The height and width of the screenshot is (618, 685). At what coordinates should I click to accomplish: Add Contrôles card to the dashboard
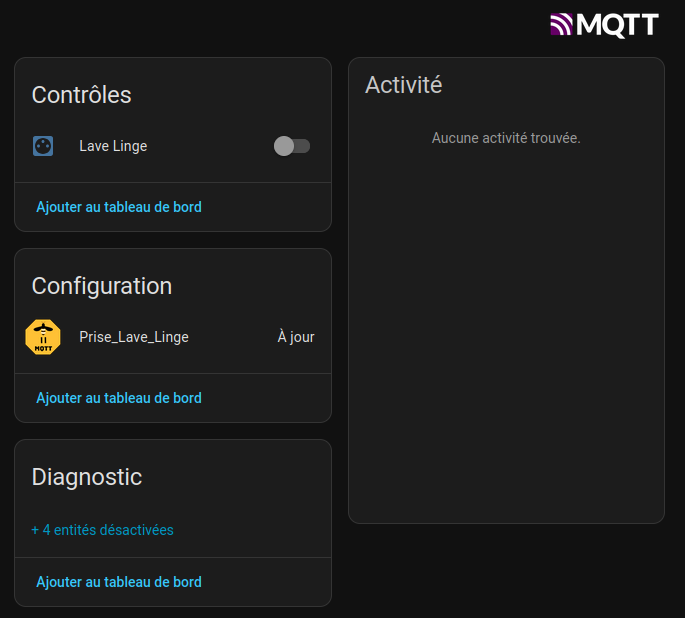click(x=119, y=207)
